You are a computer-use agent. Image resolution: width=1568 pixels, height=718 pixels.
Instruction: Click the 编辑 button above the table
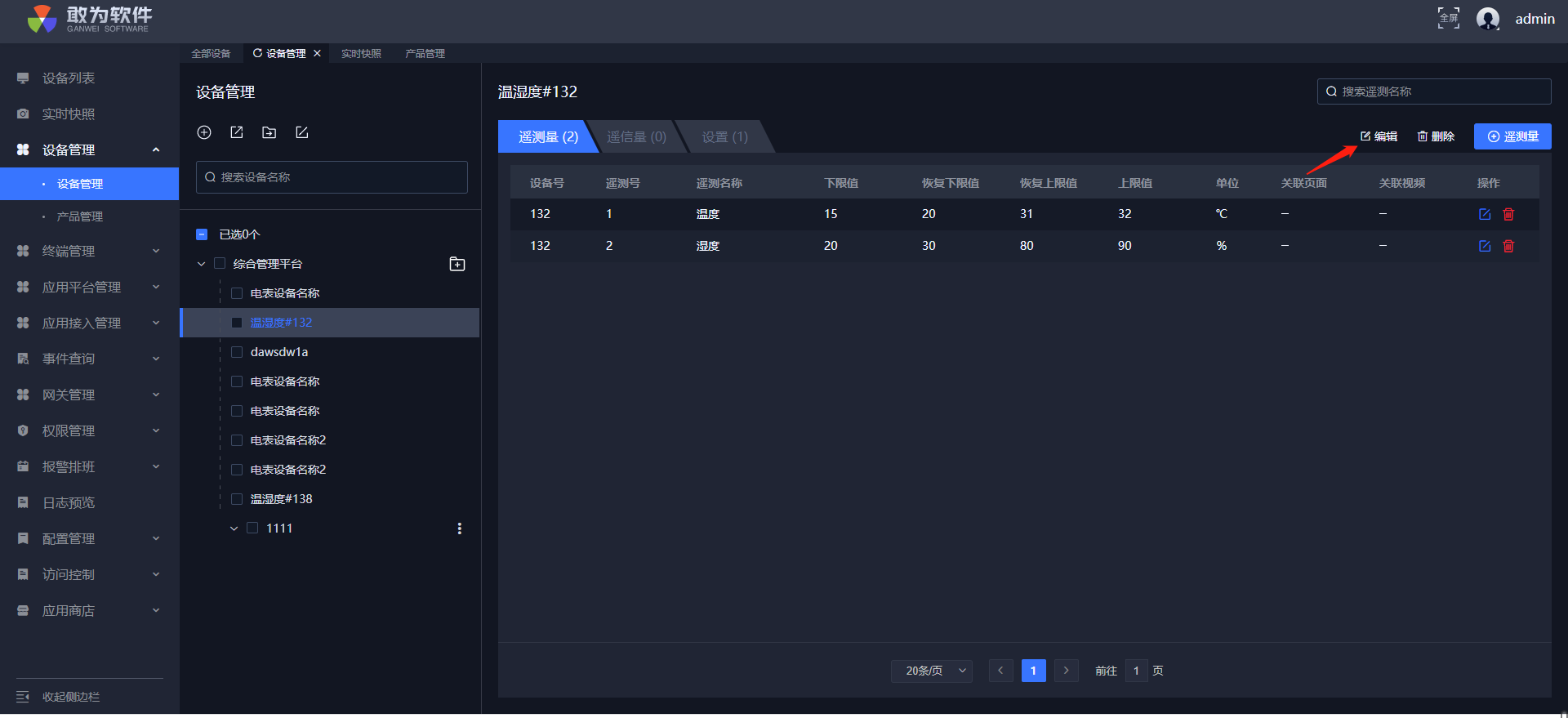(1379, 136)
